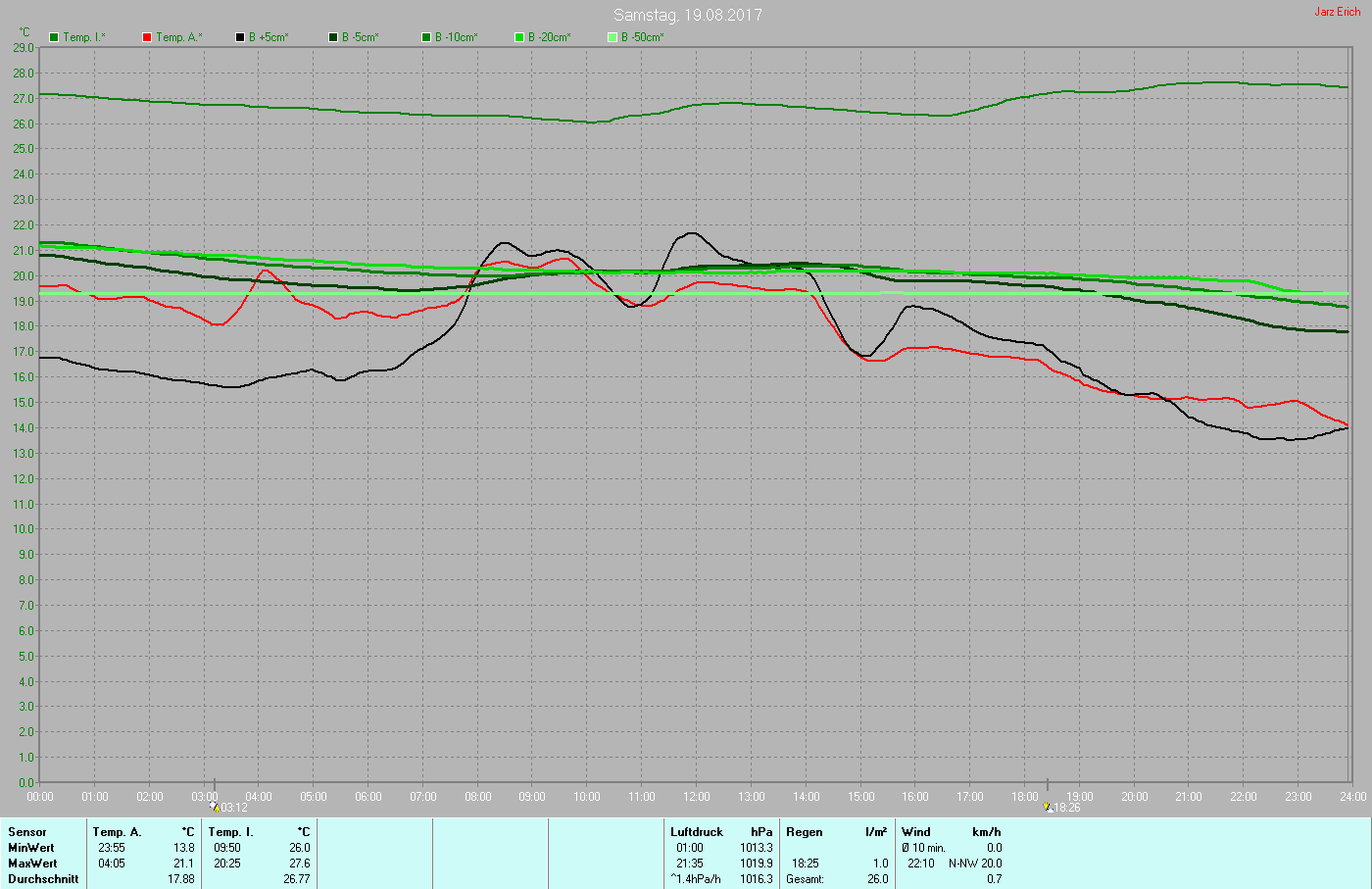
Task: Click the red Temp. A.* legend swatch
Action: coord(147,37)
